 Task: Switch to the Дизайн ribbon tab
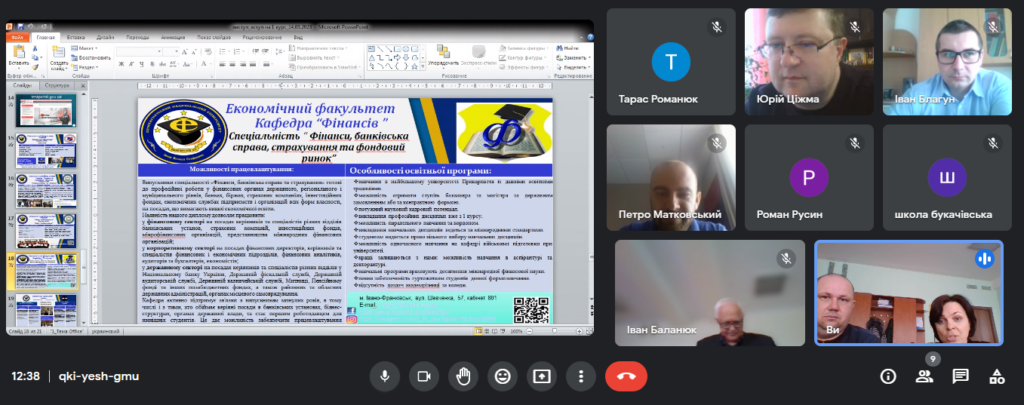coord(106,36)
